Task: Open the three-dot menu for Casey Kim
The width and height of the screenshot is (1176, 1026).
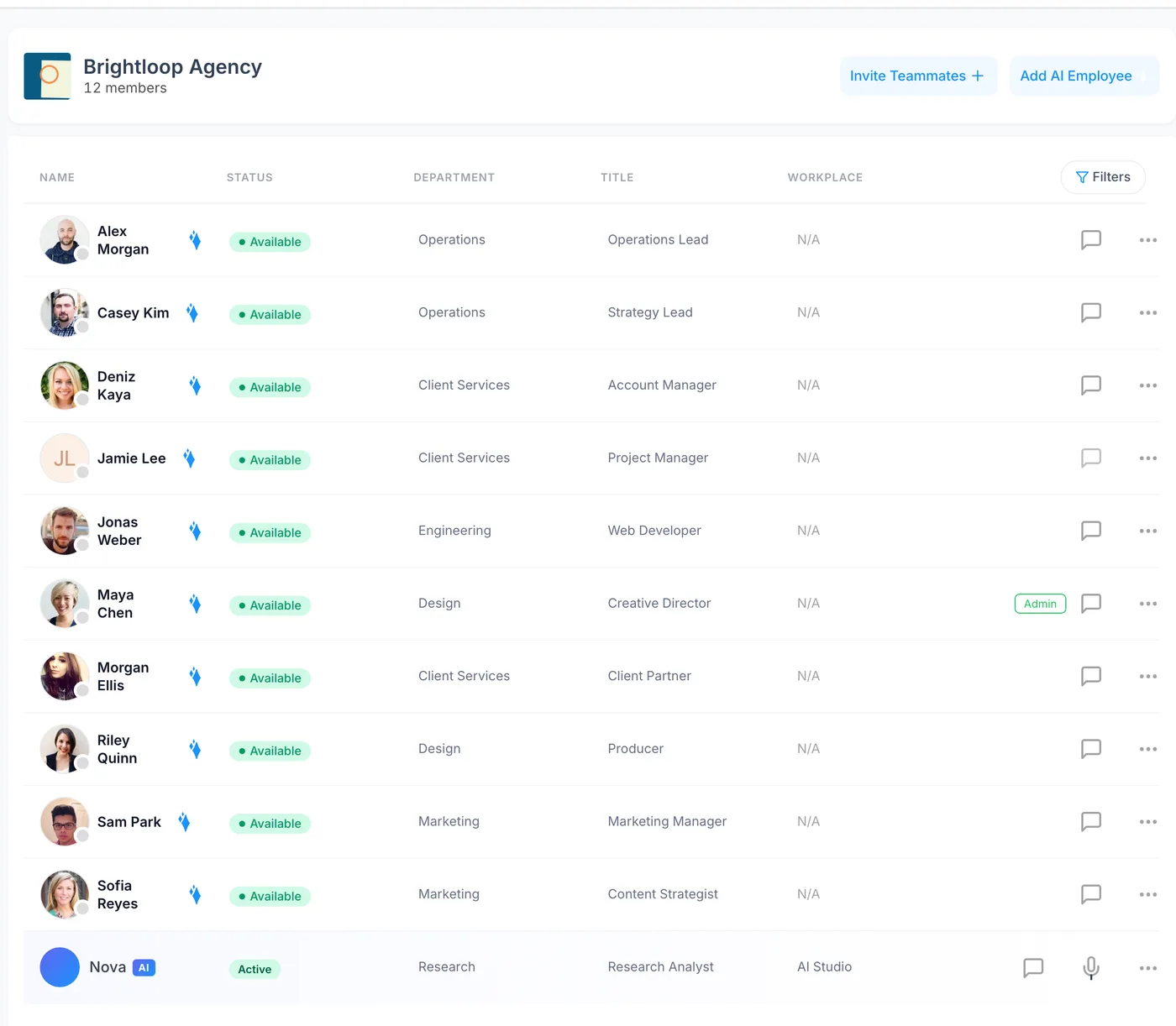Action: coord(1148,313)
